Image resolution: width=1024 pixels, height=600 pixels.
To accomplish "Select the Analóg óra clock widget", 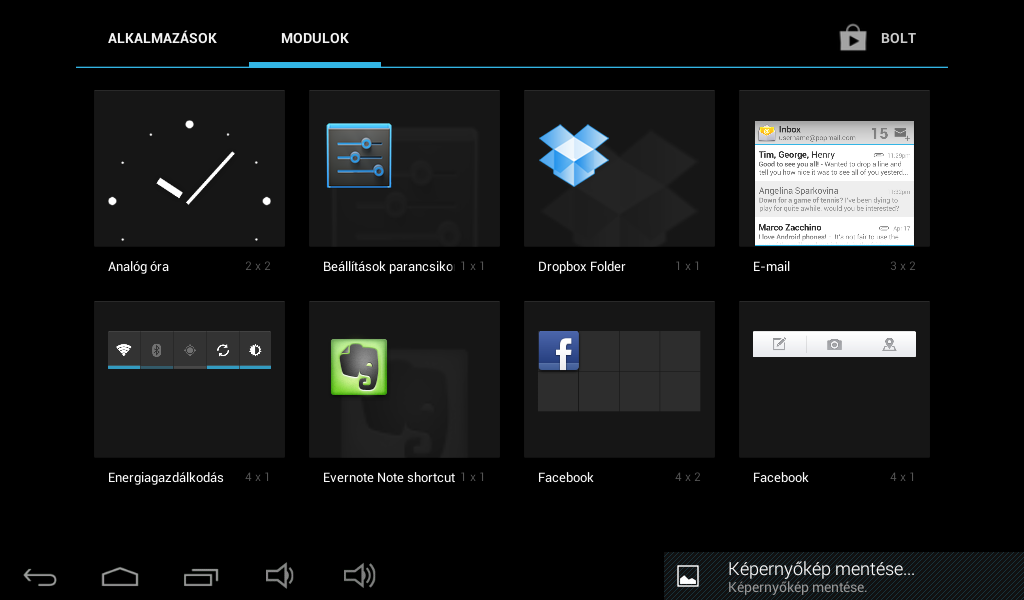I will click(189, 168).
